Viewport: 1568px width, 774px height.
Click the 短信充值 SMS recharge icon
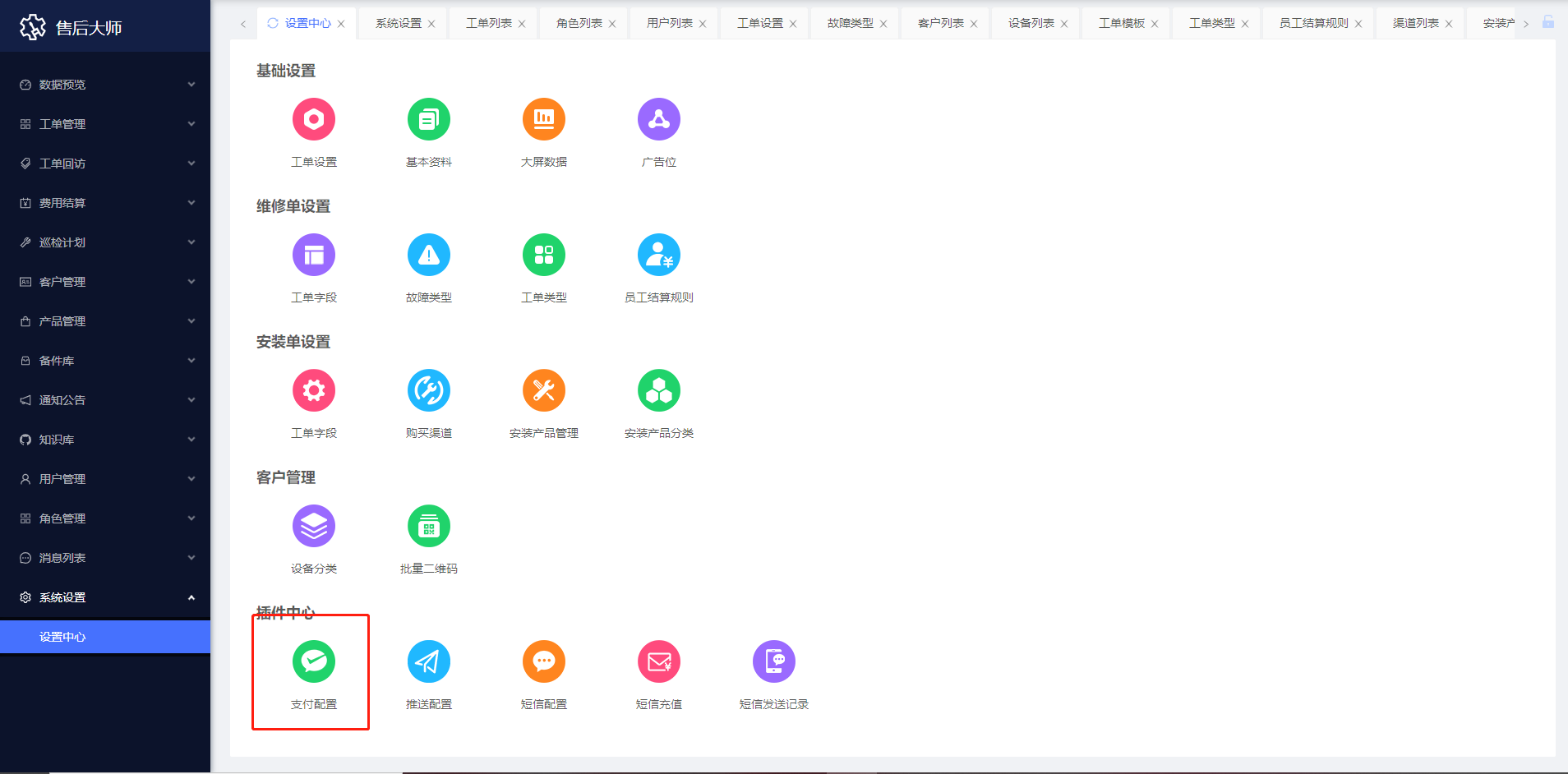(659, 661)
